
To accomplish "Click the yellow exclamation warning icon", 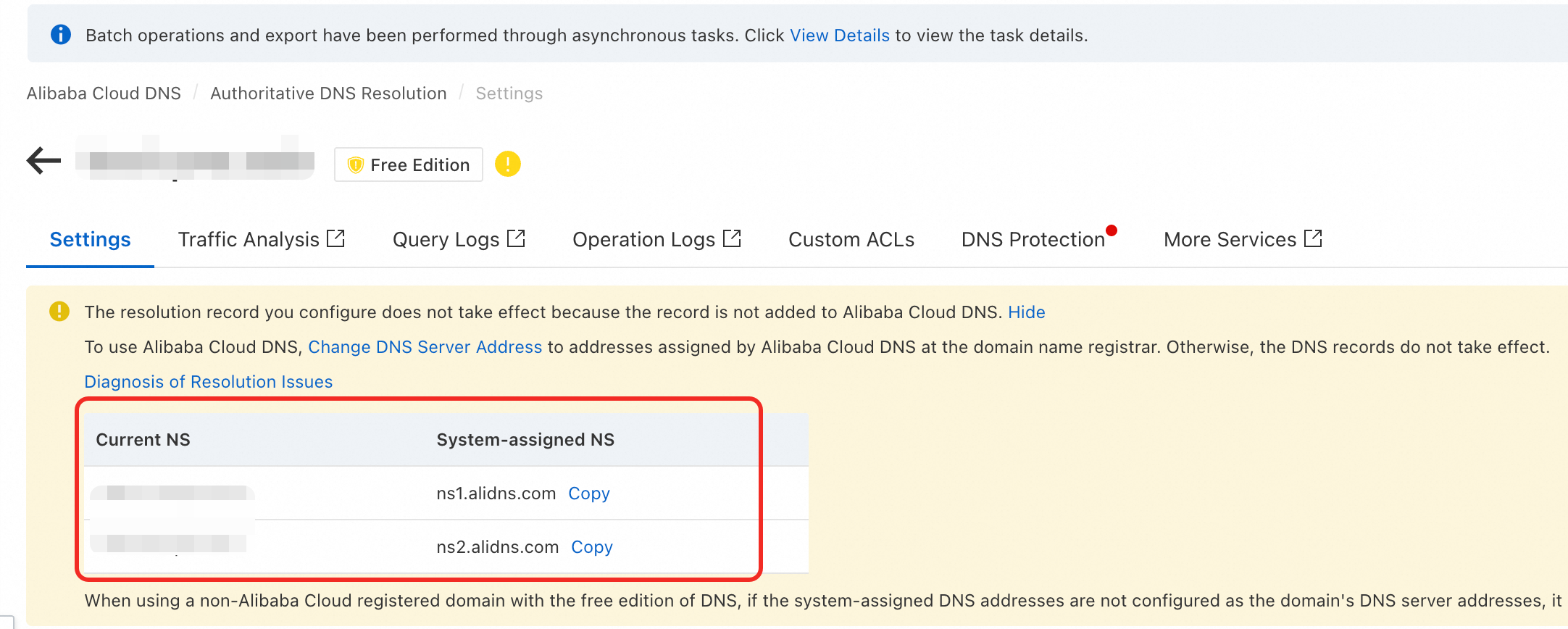I will [x=507, y=164].
